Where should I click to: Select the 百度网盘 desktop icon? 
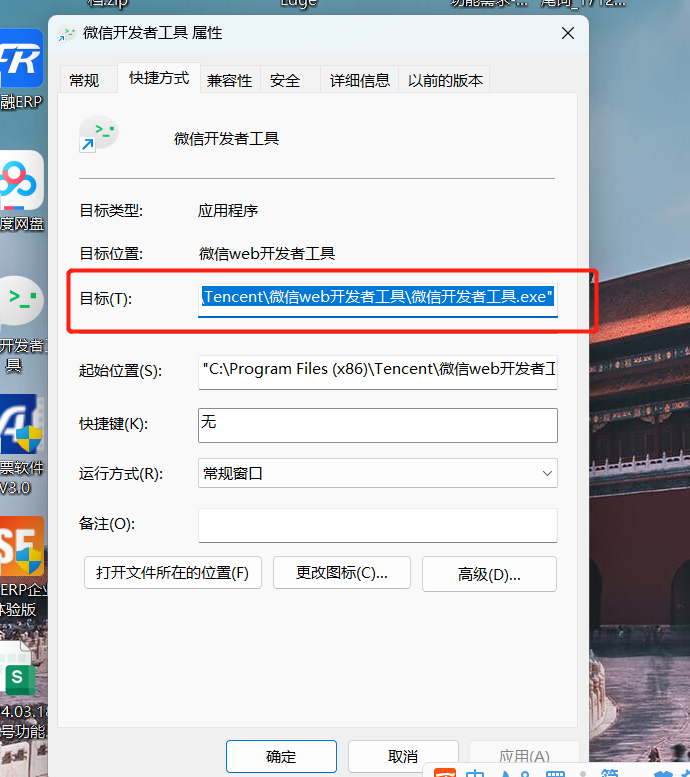click(21, 191)
